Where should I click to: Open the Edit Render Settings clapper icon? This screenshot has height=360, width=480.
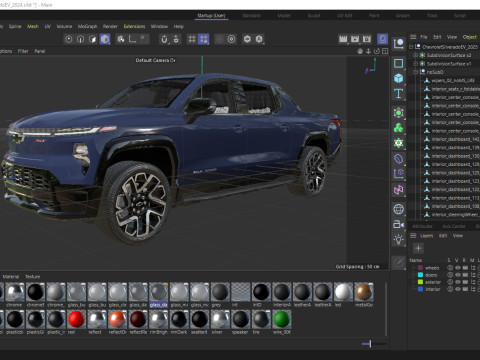click(367, 39)
